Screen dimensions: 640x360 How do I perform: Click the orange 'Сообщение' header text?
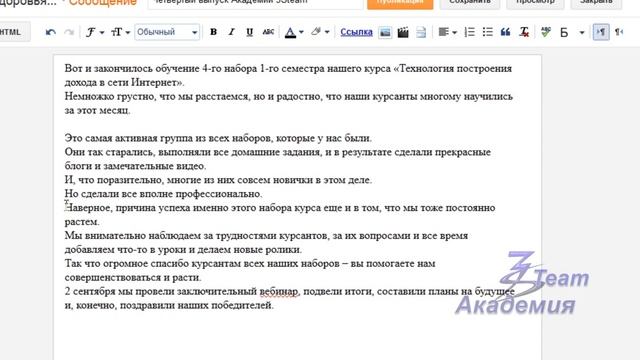tap(102, 3)
